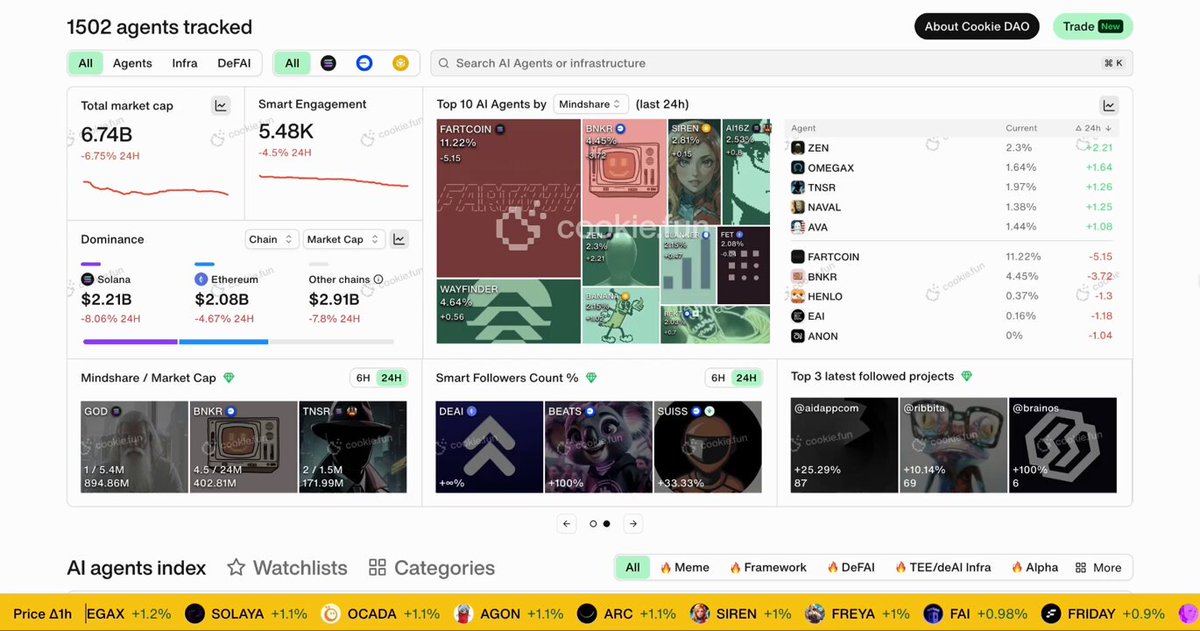This screenshot has width=1200, height=631.
Task: Switch Smart Followers Count to 6H
Action: (718, 378)
